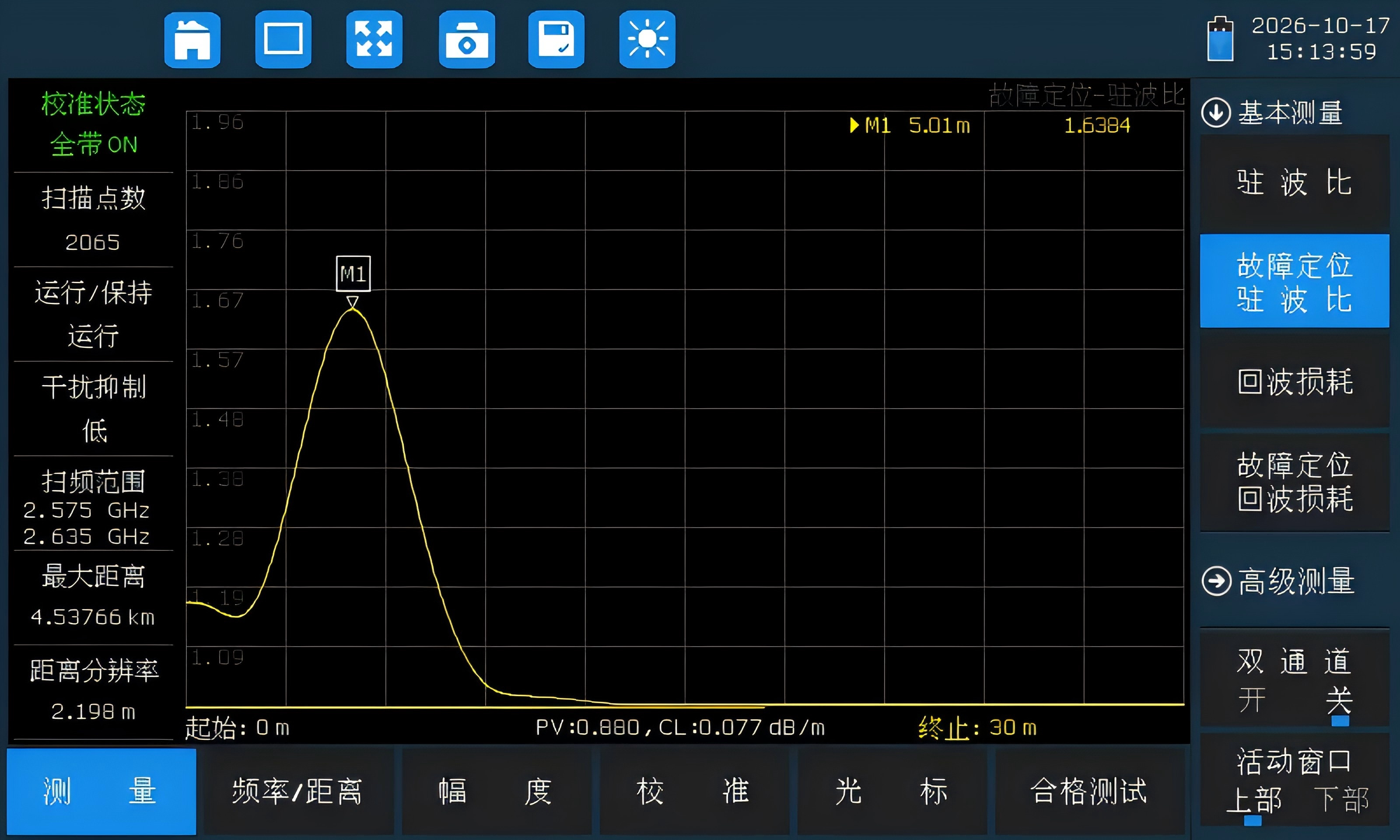This screenshot has width=1400, height=840.
Task: Adjust brightness with the sun icon
Action: point(647,40)
